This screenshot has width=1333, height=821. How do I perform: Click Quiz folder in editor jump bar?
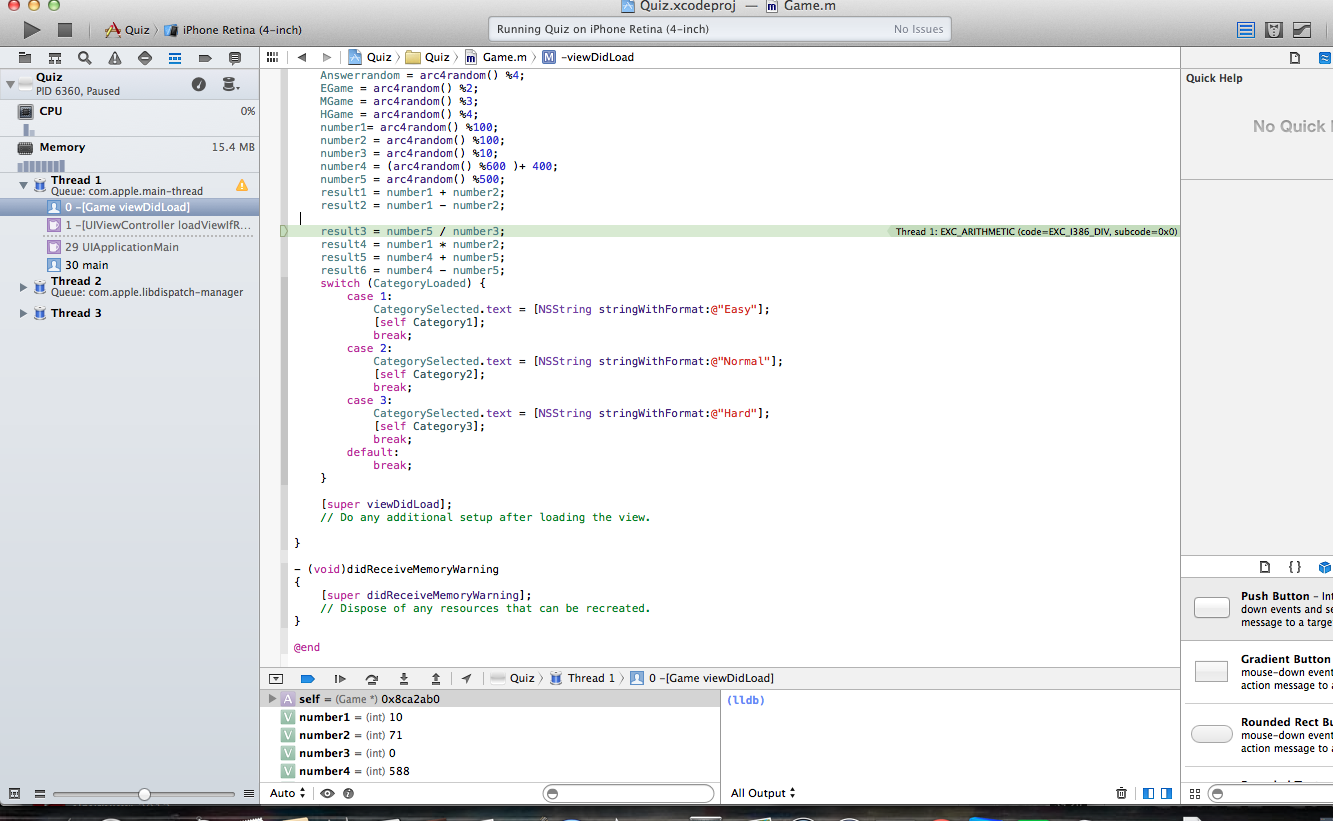click(x=428, y=57)
